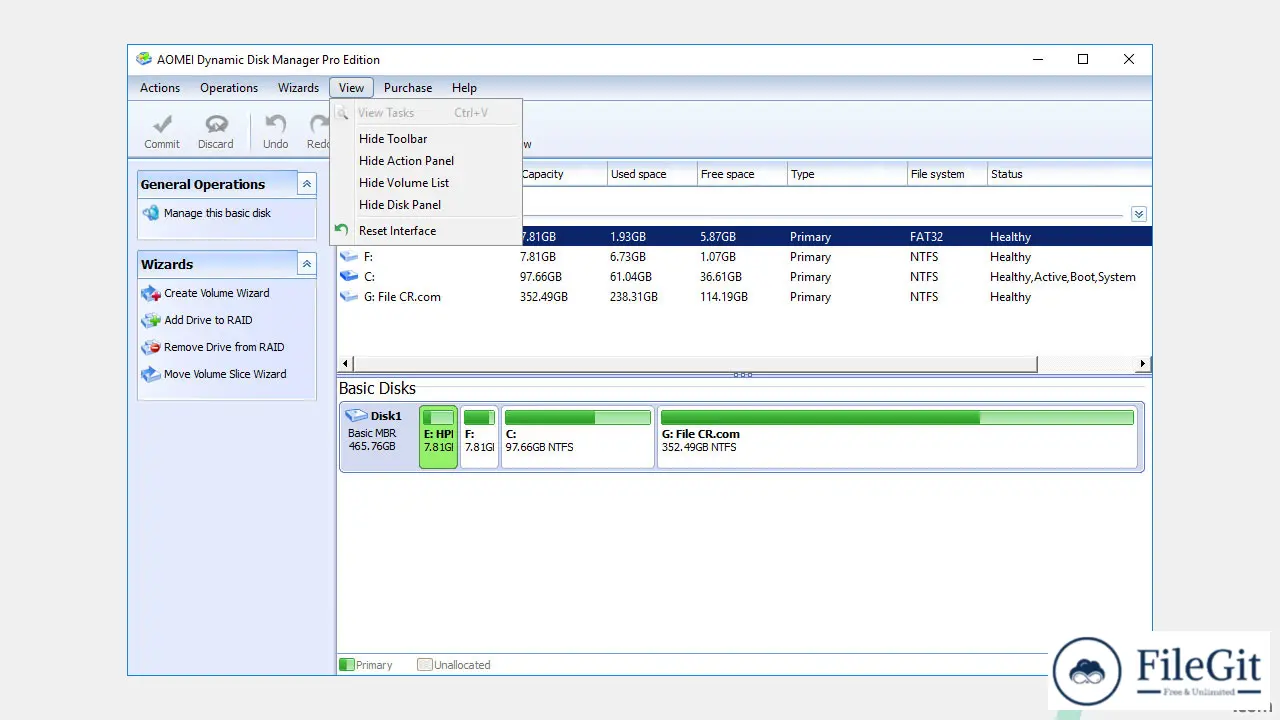
Task: Collapse the General Operations panel
Action: pos(307,184)
